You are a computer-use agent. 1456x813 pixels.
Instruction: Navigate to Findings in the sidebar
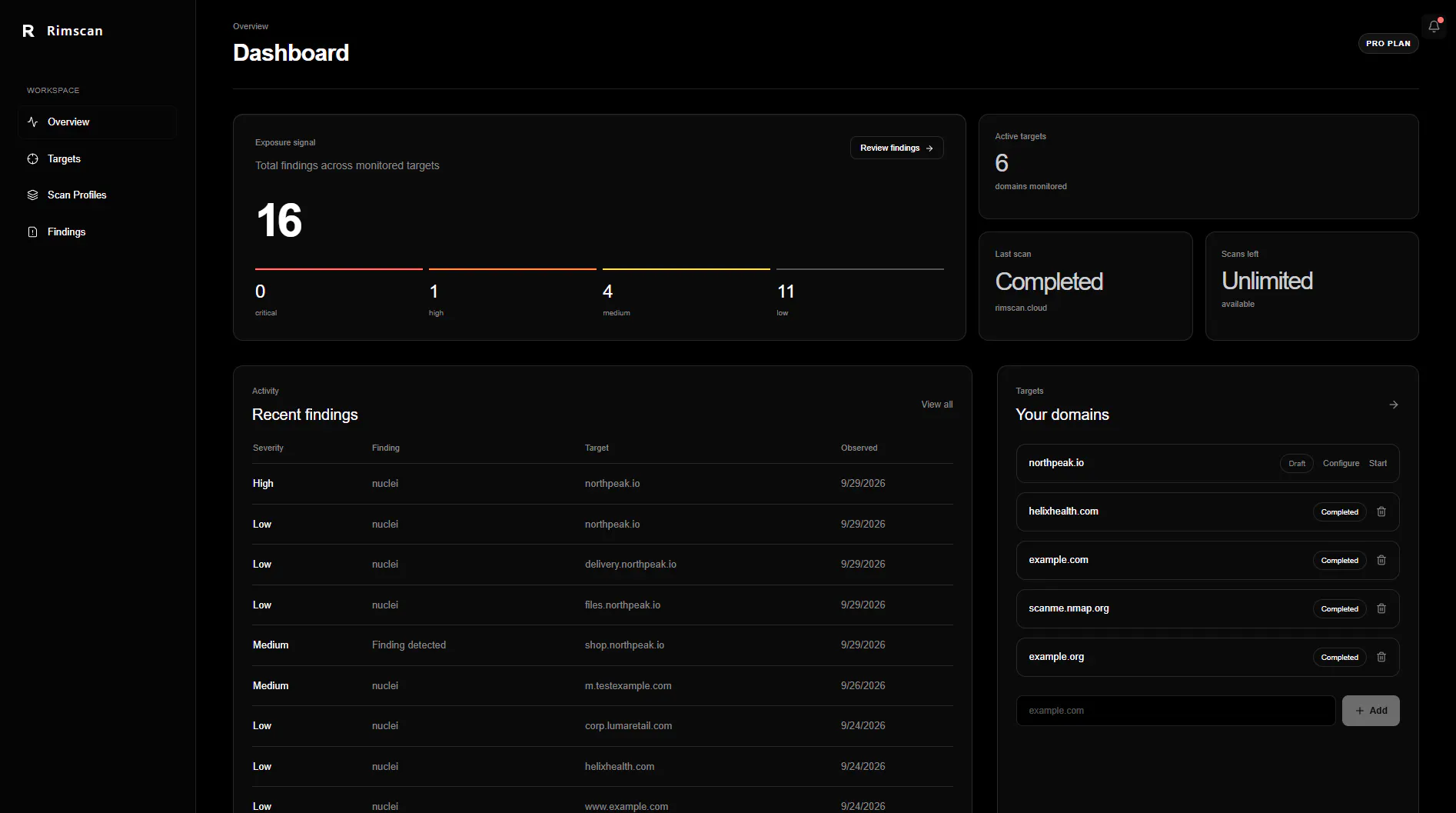click(98, 232)
